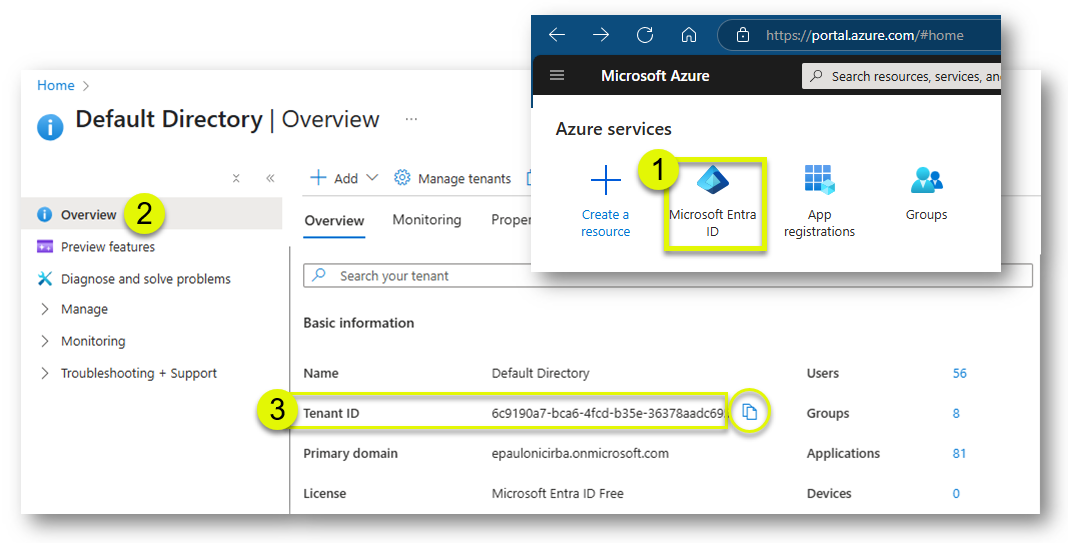
Task: Open Diagnose and solve problems
Action: (x=134, y=279)
